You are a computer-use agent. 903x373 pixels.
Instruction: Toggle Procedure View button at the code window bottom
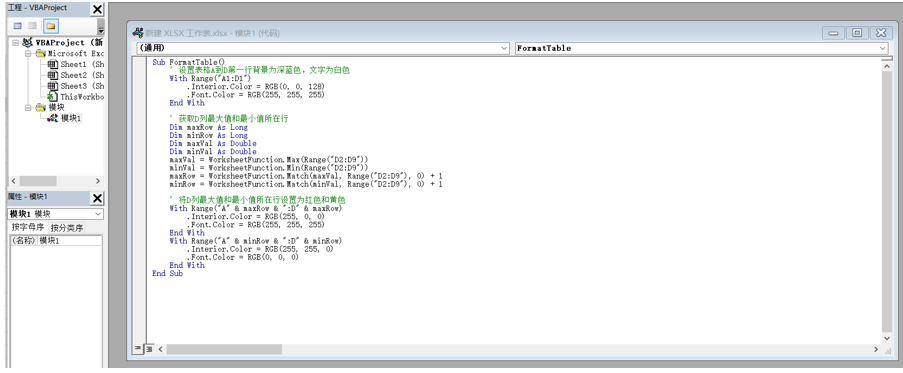[x=138, y=349]
